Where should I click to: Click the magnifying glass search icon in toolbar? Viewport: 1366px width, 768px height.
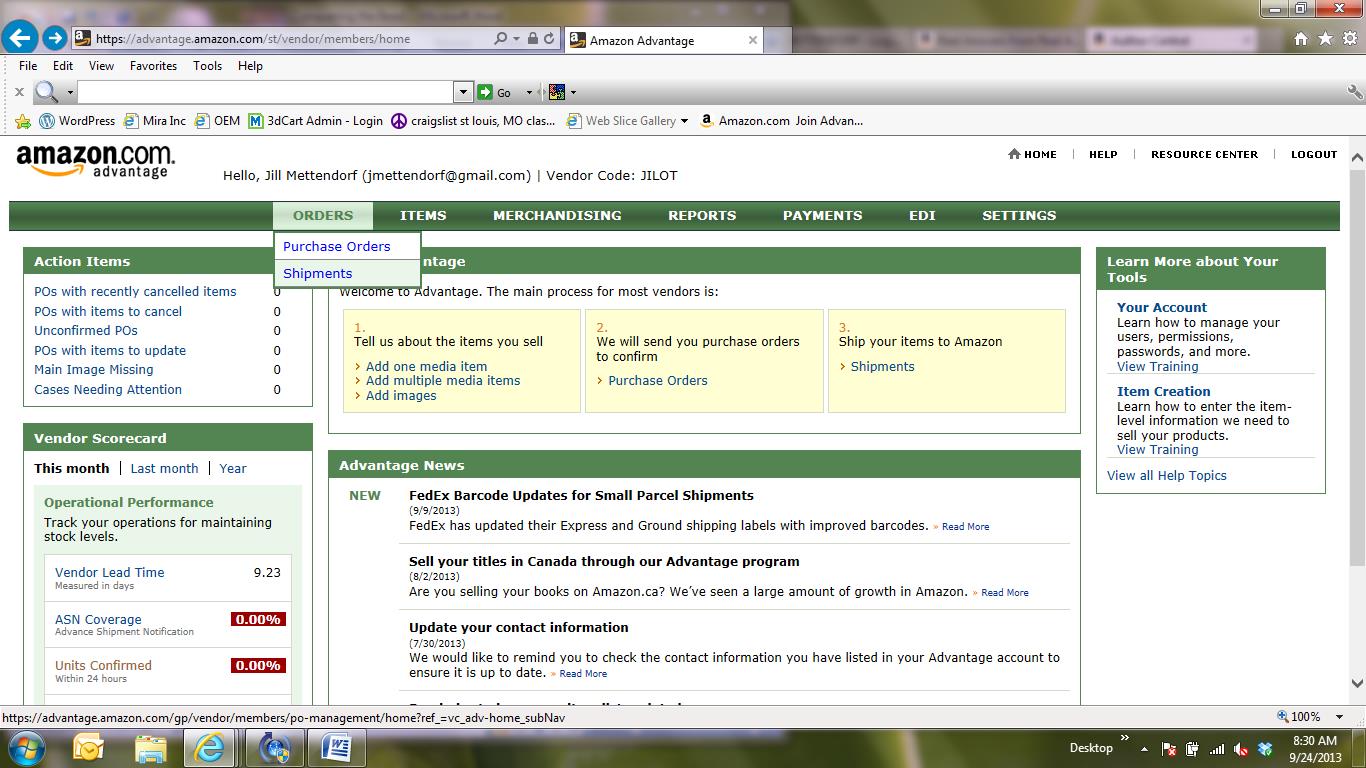pyautogui.click(x=46, y=92)
